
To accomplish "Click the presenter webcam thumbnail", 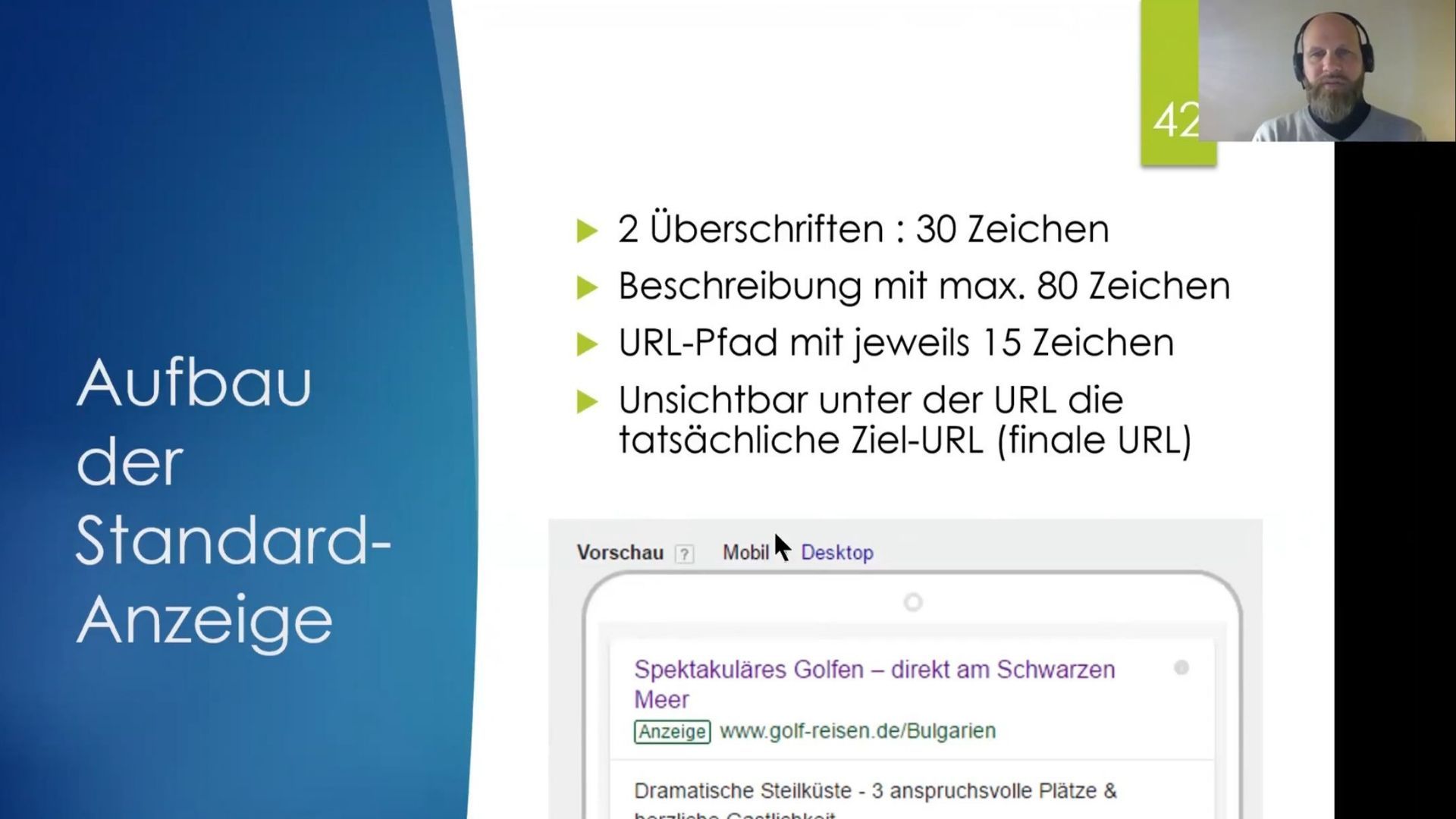I will (x=1326, y=71).
